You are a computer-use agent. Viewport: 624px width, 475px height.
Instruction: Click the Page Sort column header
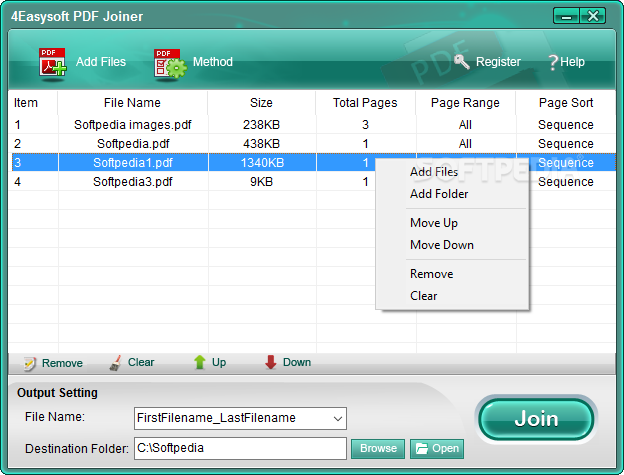pyautogui.click(x=566, y=103)
